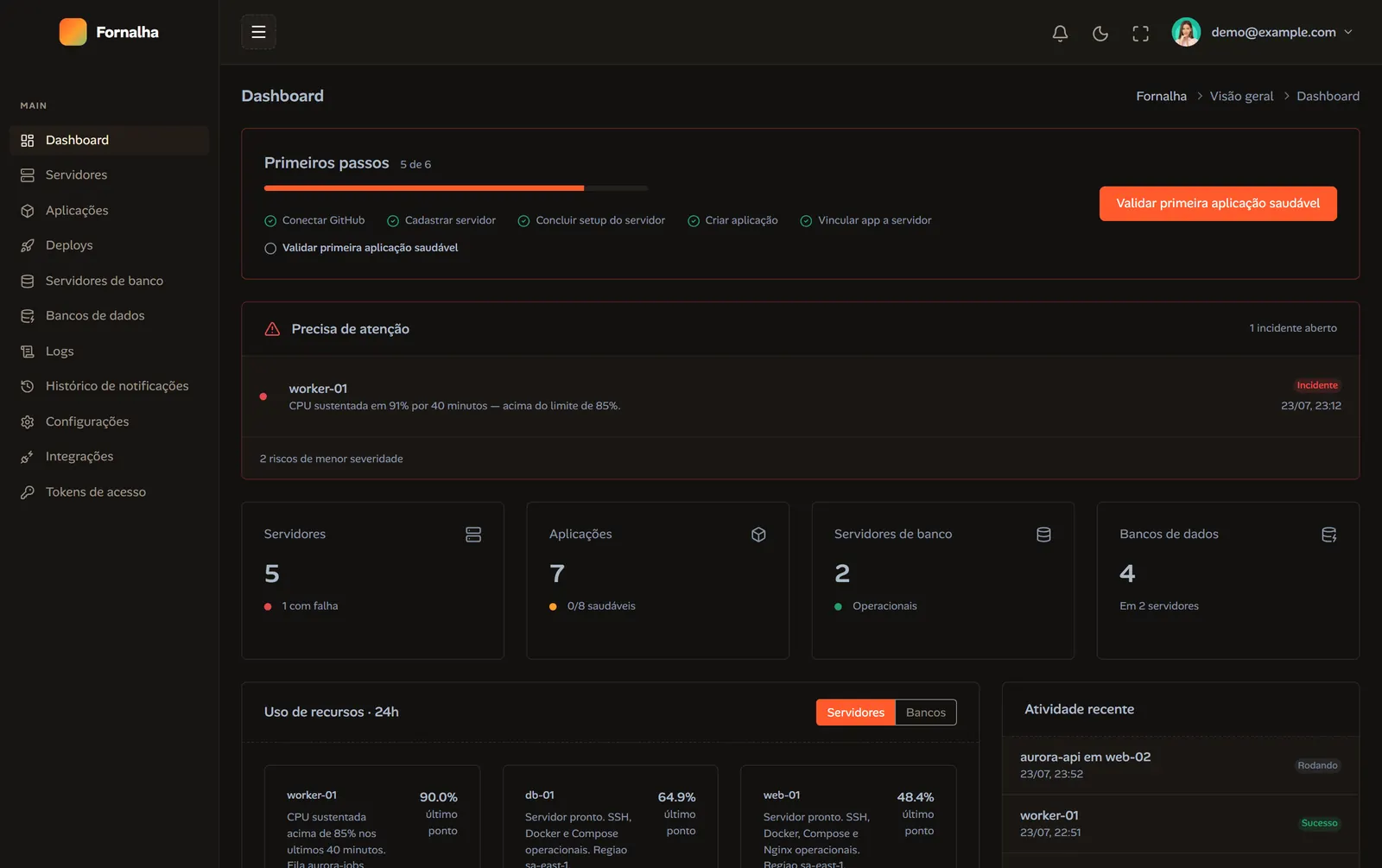Screen dimensions: 1382x868
Task: Click the red Incidente badge
Action: click(x=1317, y=385)
